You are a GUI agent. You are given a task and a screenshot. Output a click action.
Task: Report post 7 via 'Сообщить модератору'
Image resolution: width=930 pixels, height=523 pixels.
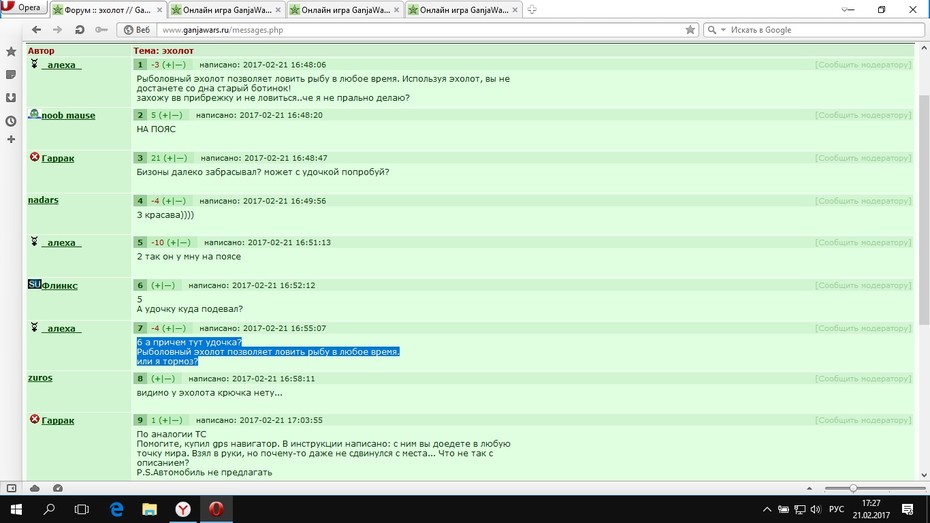click(863, 329)
